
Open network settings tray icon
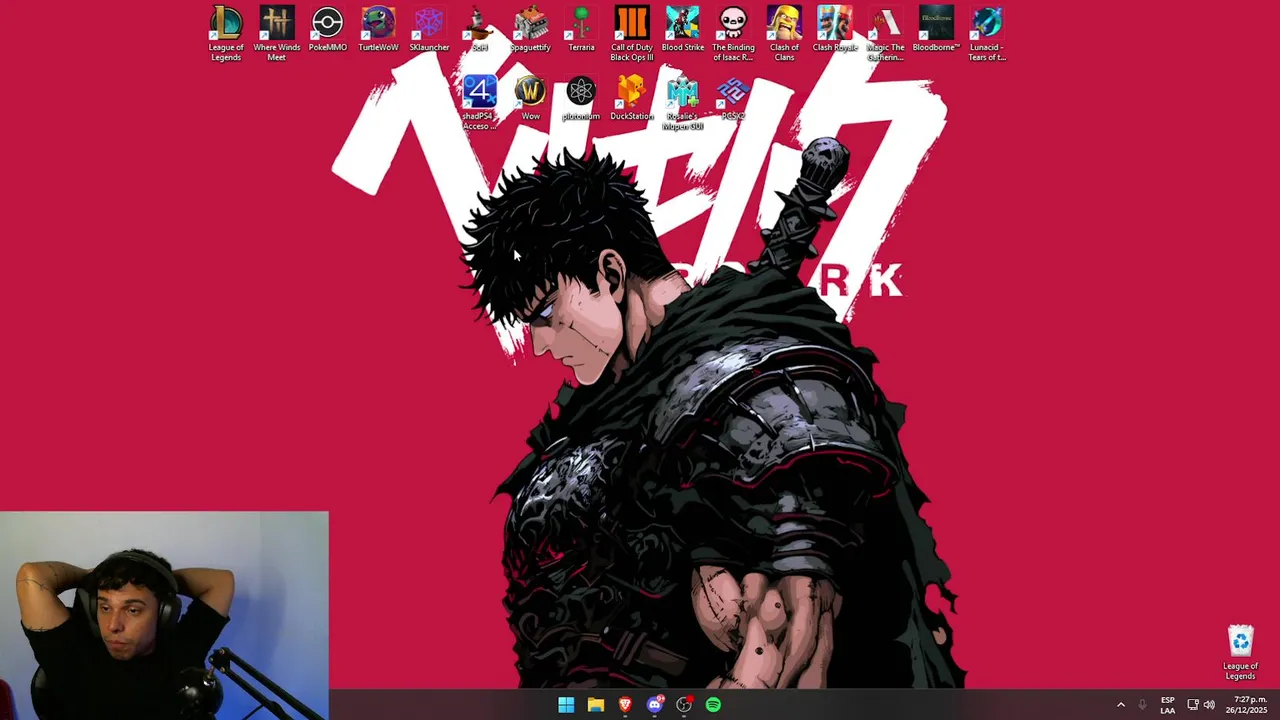[1192, 705]
